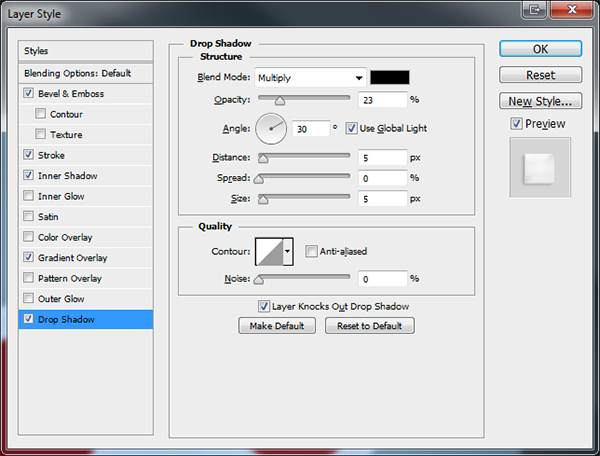The image size is (600, 456).
Task: Select the Satin settings label
Action: pos(48,217)
